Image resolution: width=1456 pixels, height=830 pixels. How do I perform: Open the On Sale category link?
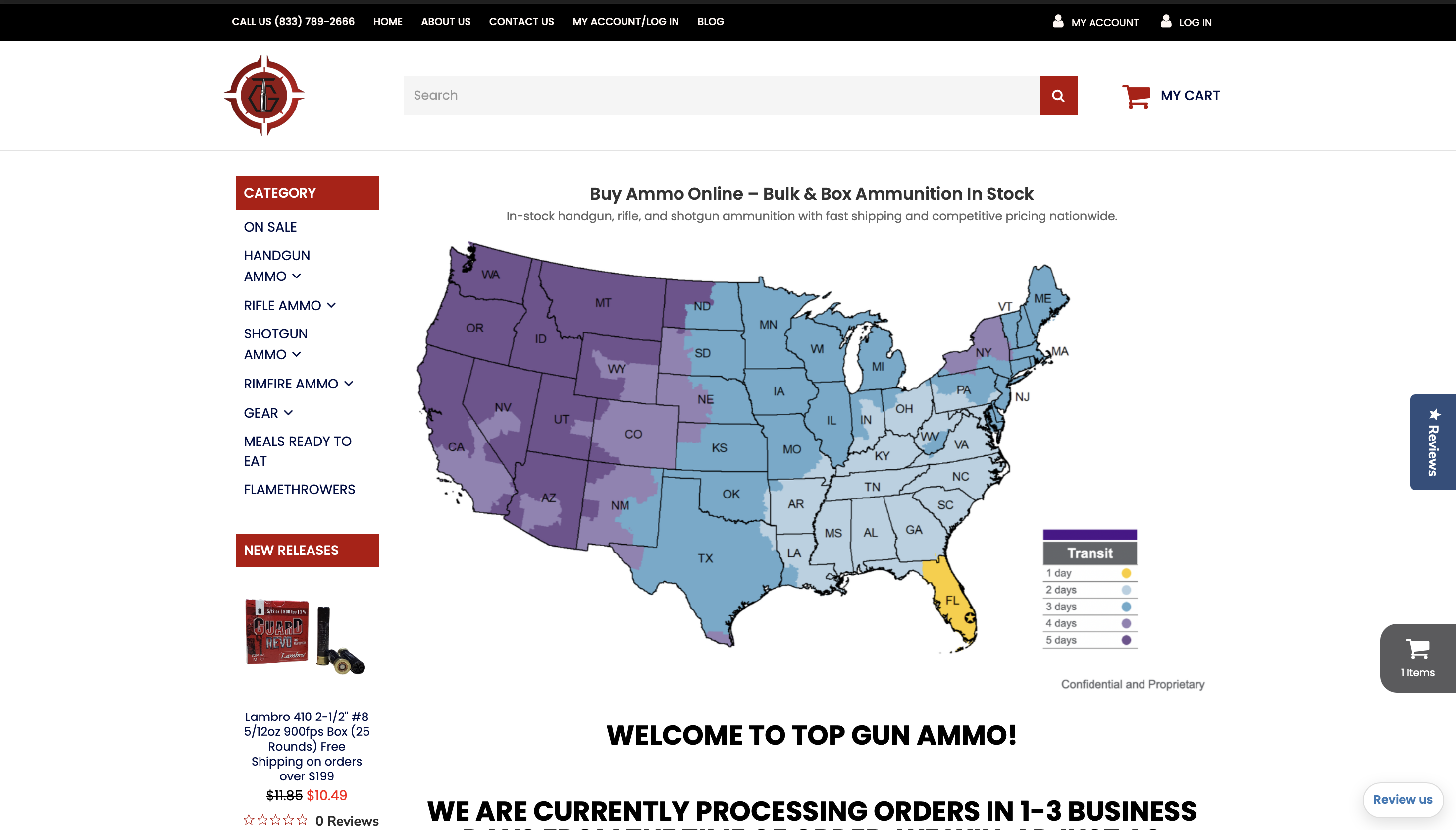270,227
